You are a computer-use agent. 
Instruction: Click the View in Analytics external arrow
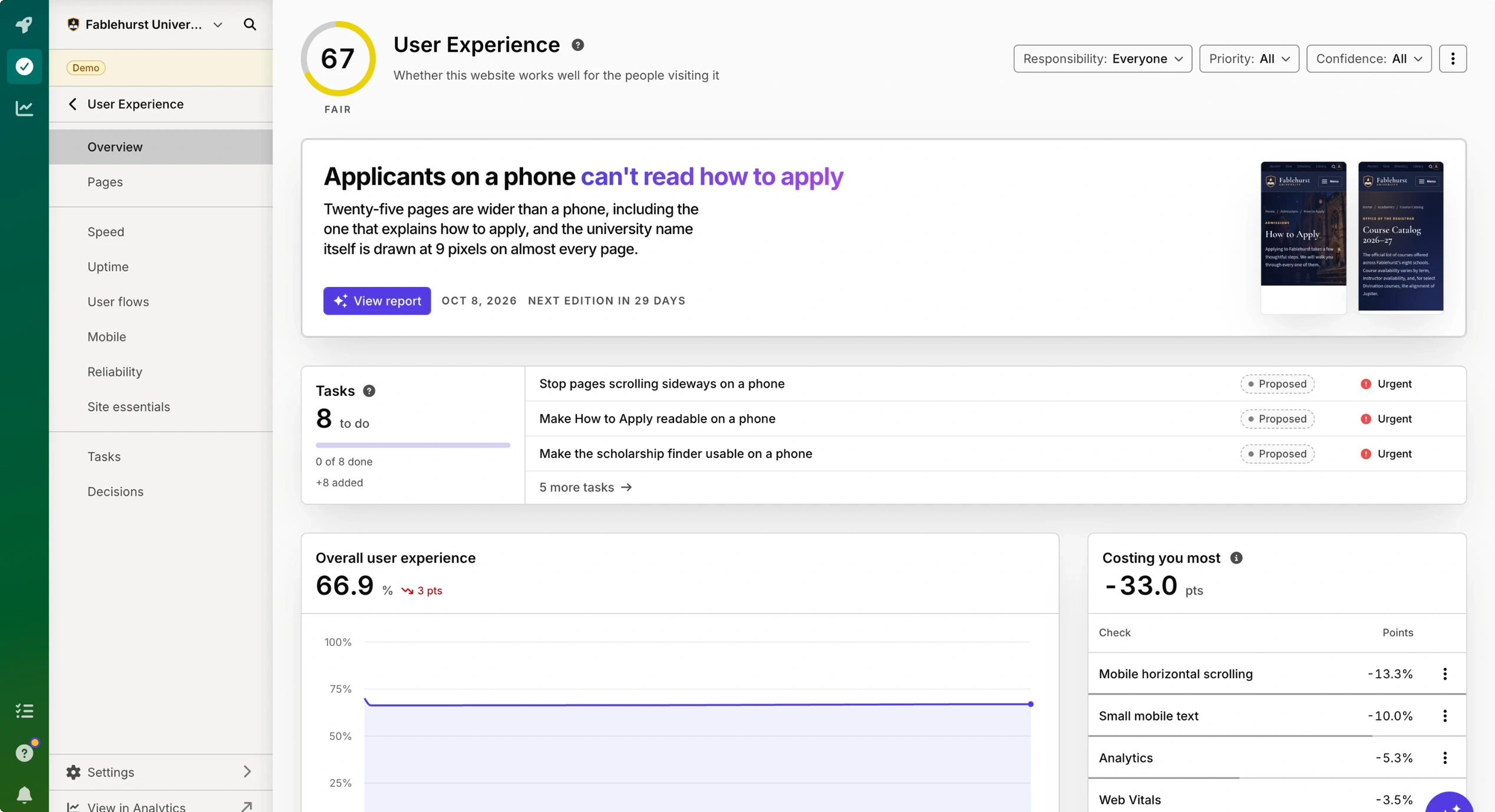click(x=247, y=806)
